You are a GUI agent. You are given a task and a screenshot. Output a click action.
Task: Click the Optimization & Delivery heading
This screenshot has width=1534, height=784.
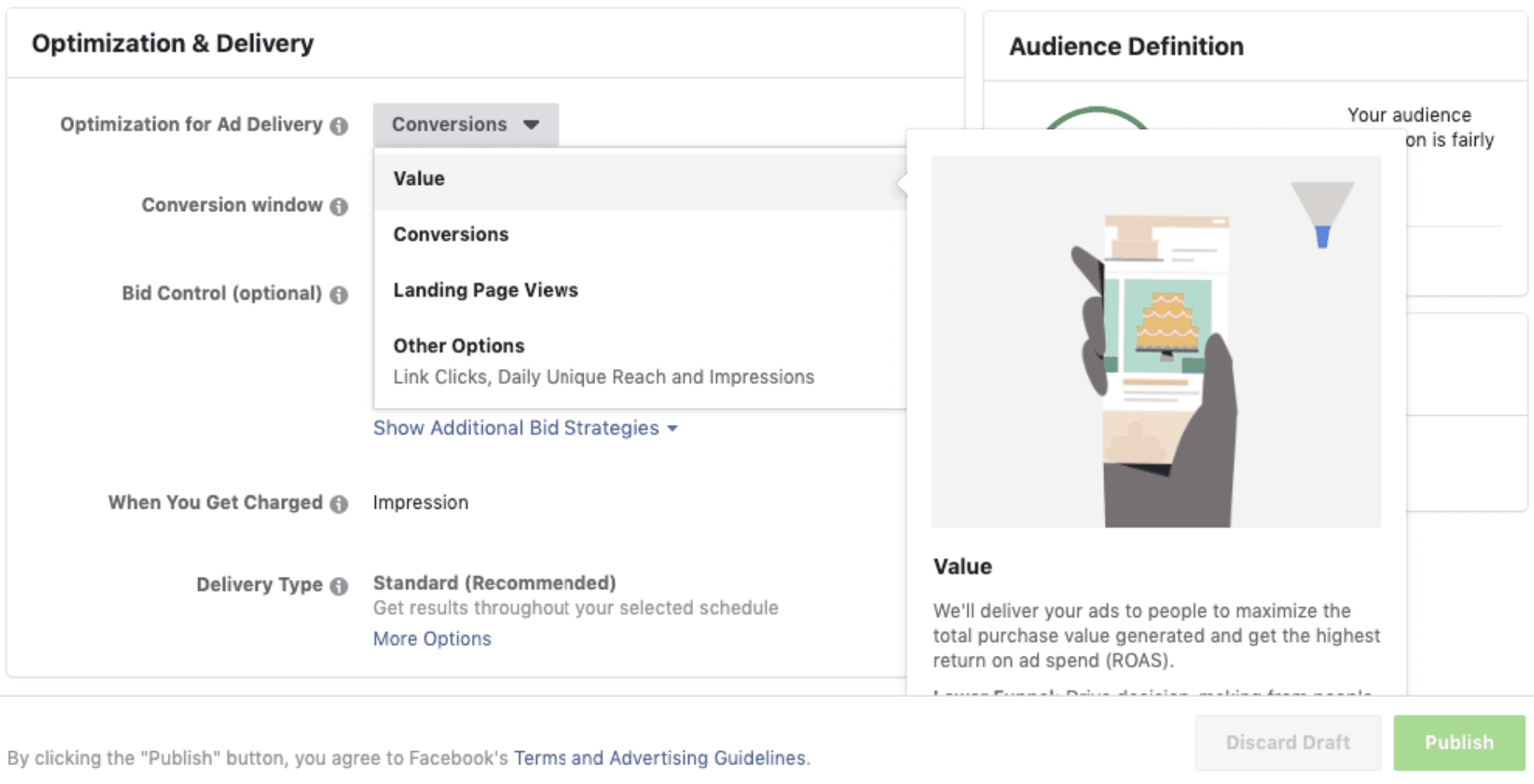(x=173, y=44)
